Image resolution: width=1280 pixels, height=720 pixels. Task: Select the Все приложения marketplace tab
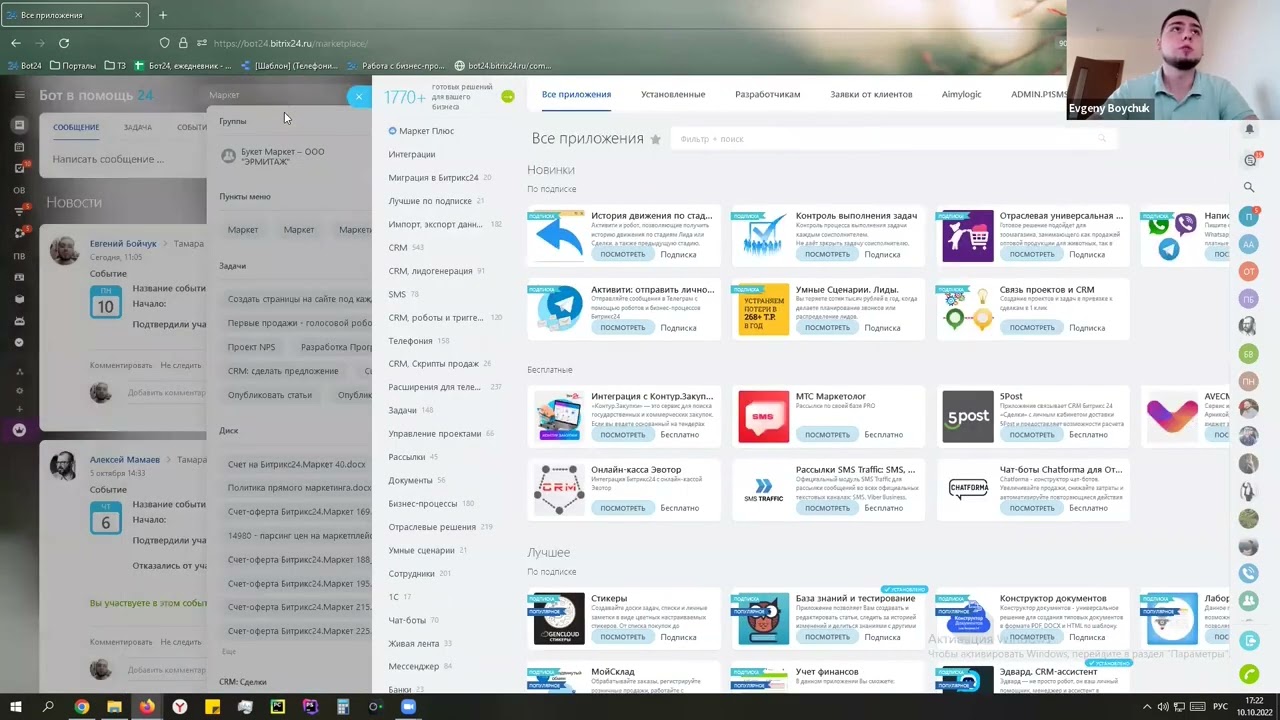point(576,94)
